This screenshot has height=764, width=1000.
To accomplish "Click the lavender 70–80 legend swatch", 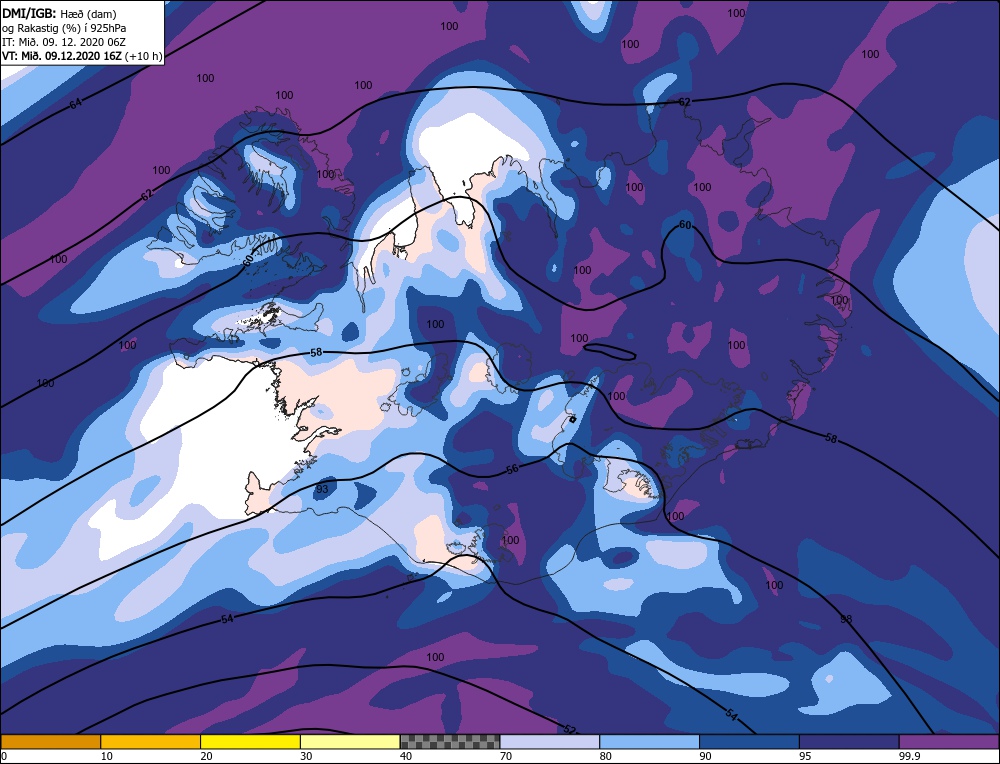I will point(550,742).
